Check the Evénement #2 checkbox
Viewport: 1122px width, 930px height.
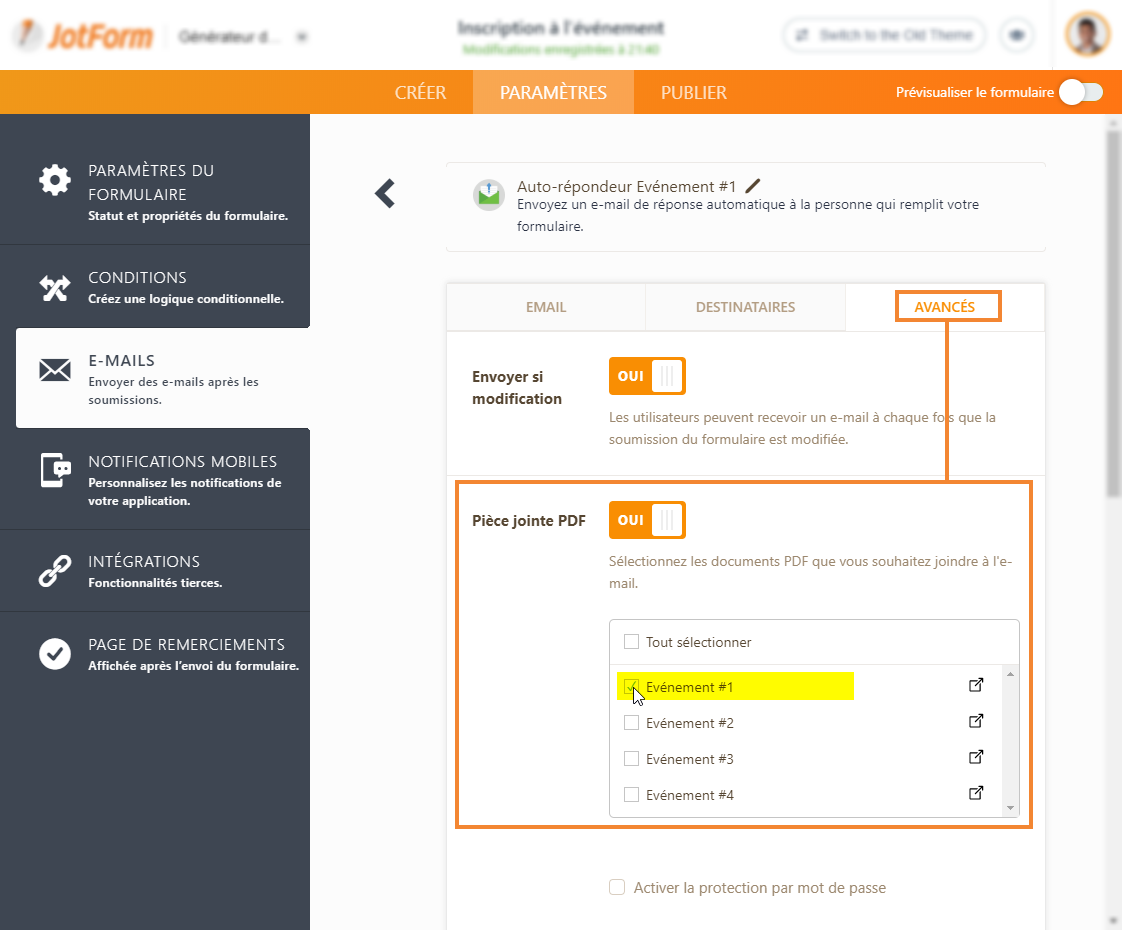click(x=631, y=723)
